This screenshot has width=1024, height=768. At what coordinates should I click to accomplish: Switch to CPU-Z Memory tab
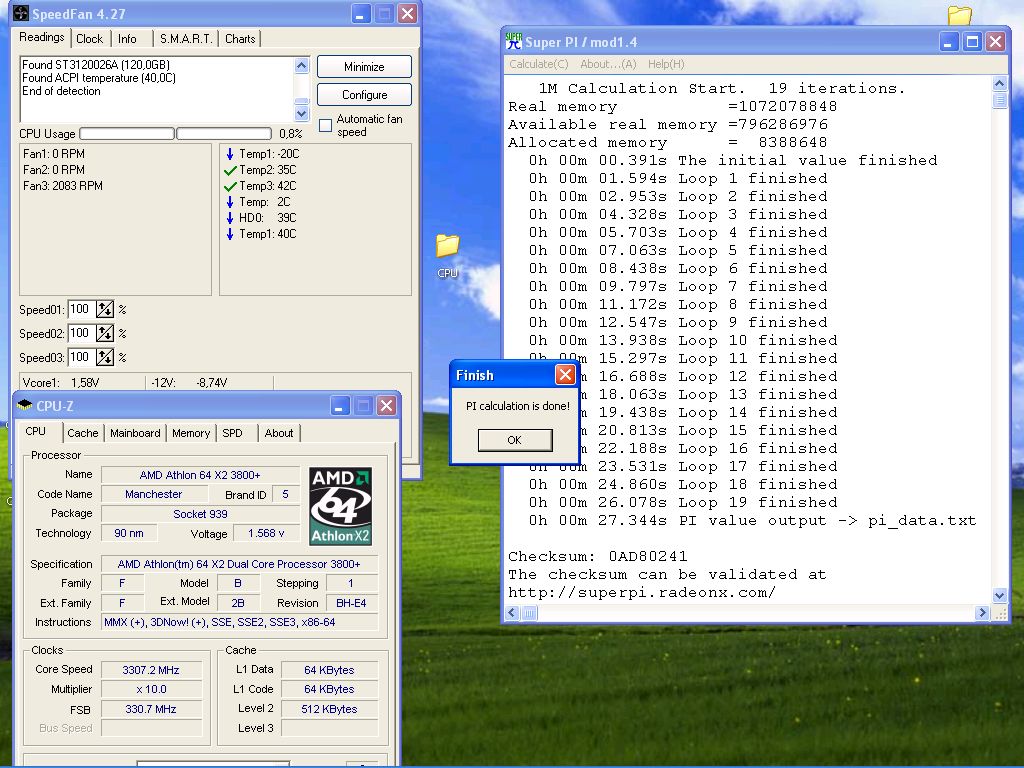(x=191, y=433)
